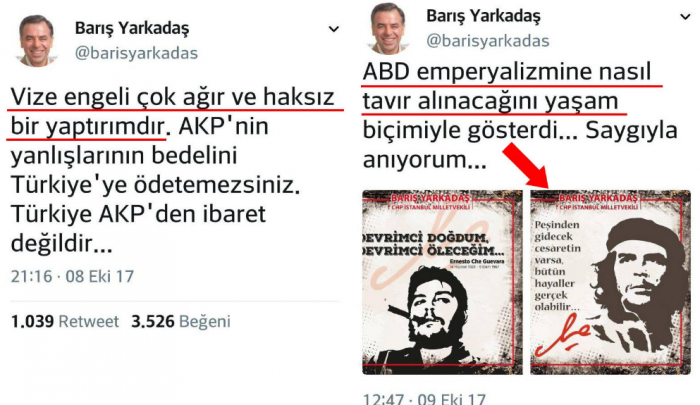View the 3.526 Beğeni likes list
This screenshot has height=405, width=700.
(x=181, y=321)
